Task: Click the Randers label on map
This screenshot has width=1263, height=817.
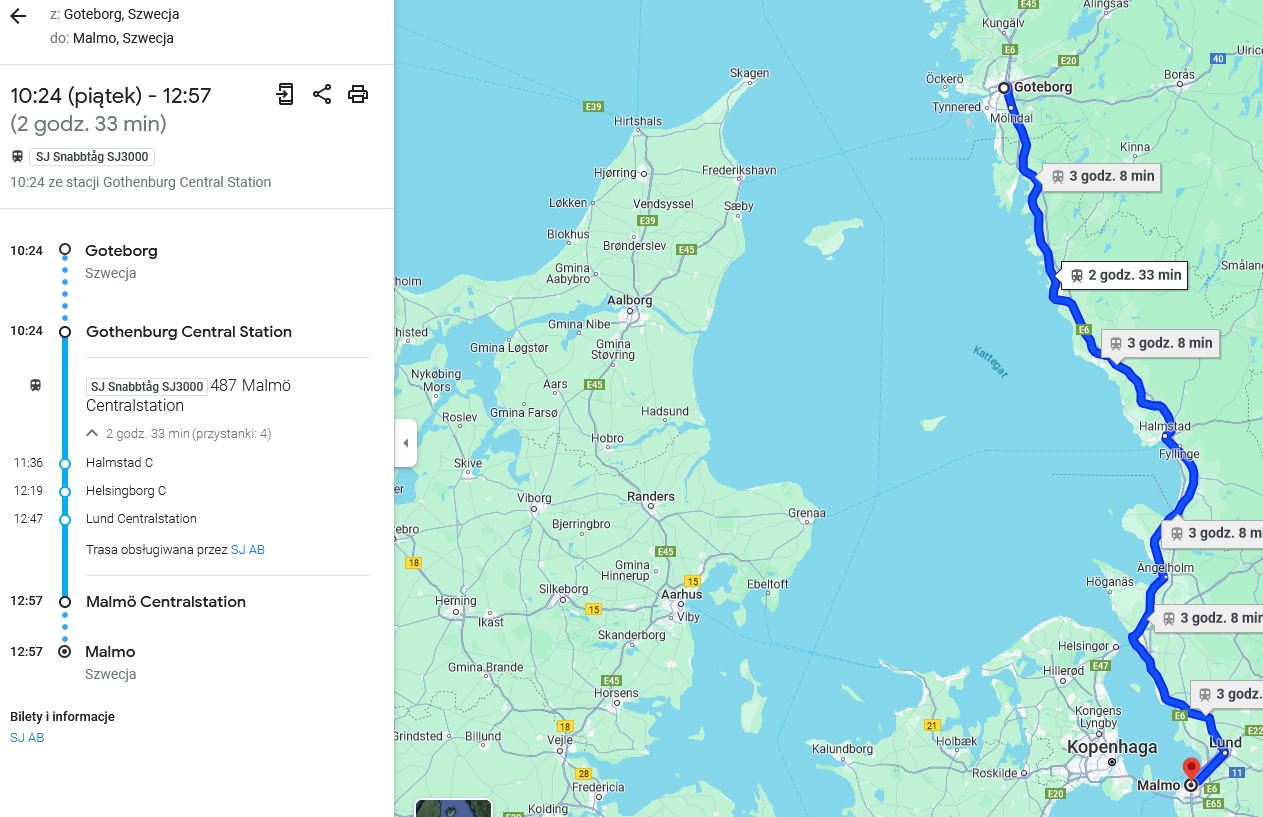Action: (x=651, y=497)
